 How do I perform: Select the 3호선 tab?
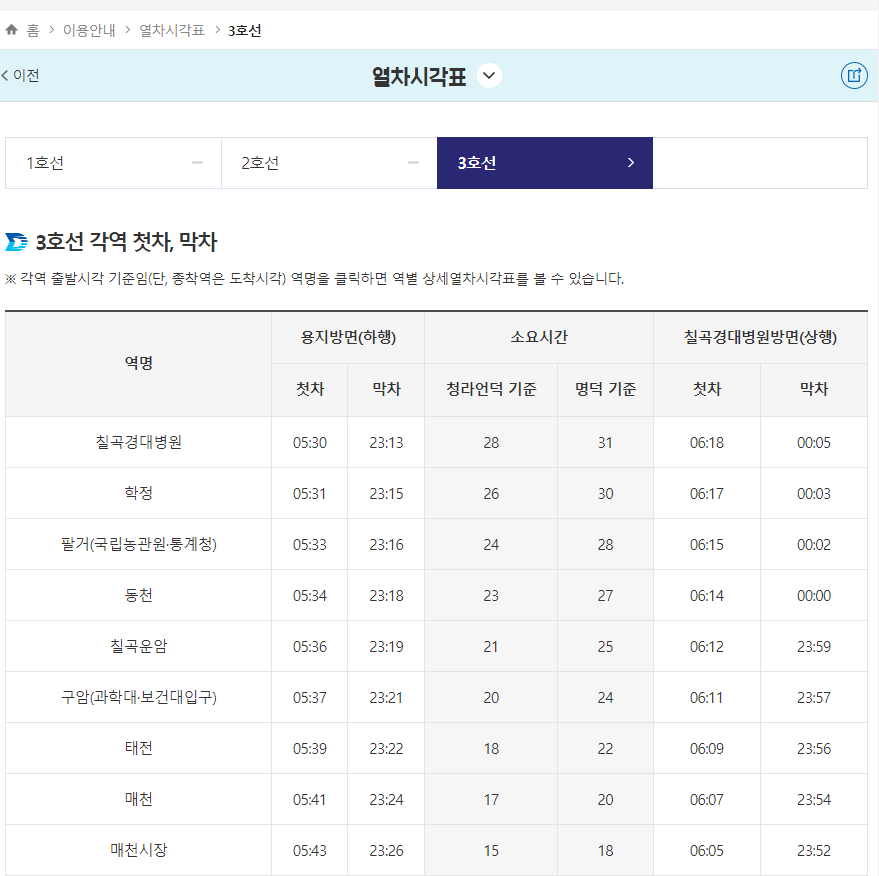coord(545,163)
